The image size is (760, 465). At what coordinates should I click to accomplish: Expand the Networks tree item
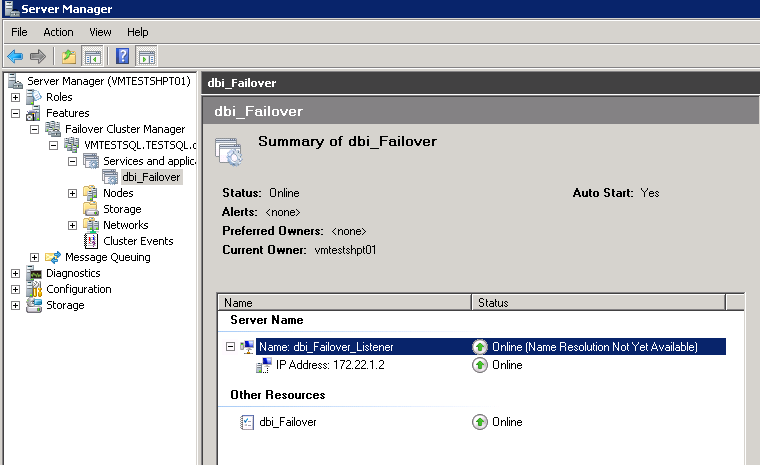point(73,225)
